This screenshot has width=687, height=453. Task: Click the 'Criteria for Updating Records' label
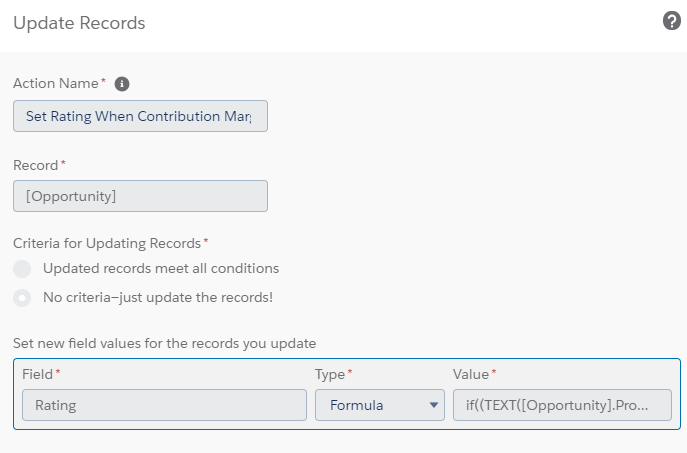click(107, 243)
